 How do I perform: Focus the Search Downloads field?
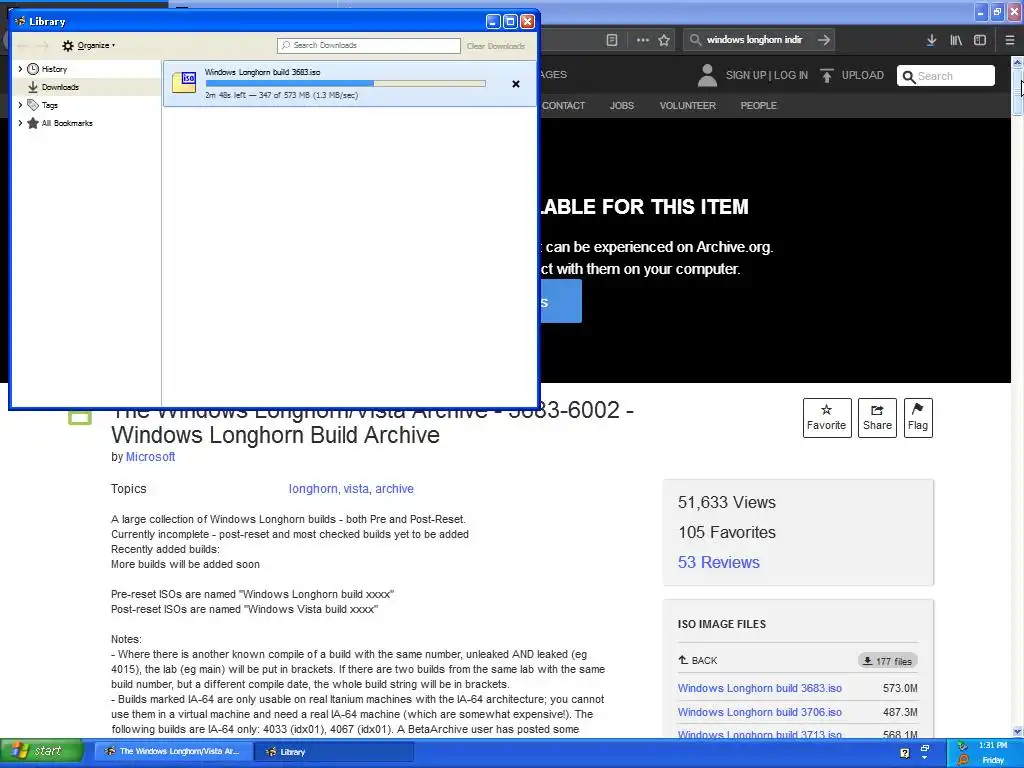coord(369,45)
